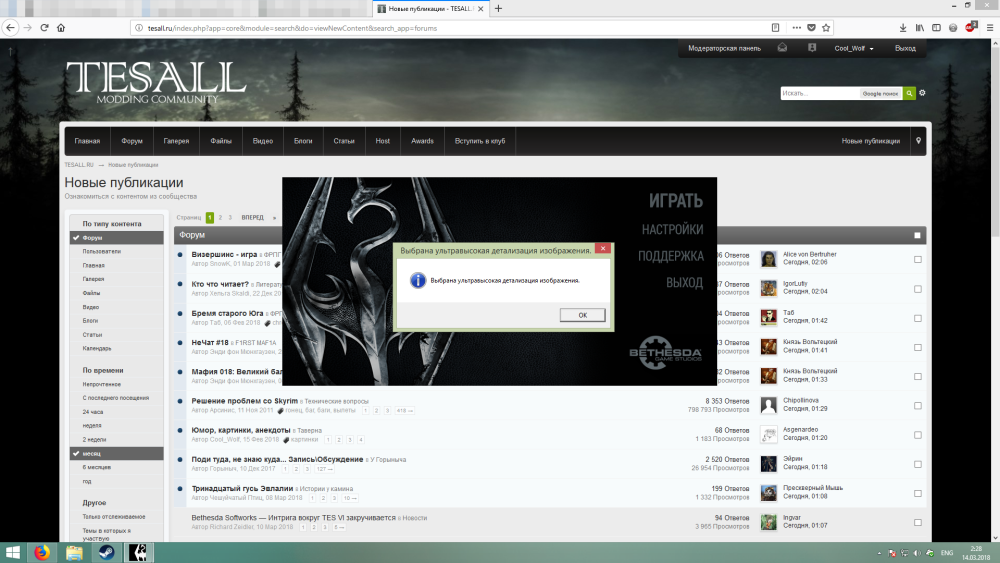This screenshot has height=563, width=1000.
Task: Open the Файлы nav item
Action: (221, 141)
